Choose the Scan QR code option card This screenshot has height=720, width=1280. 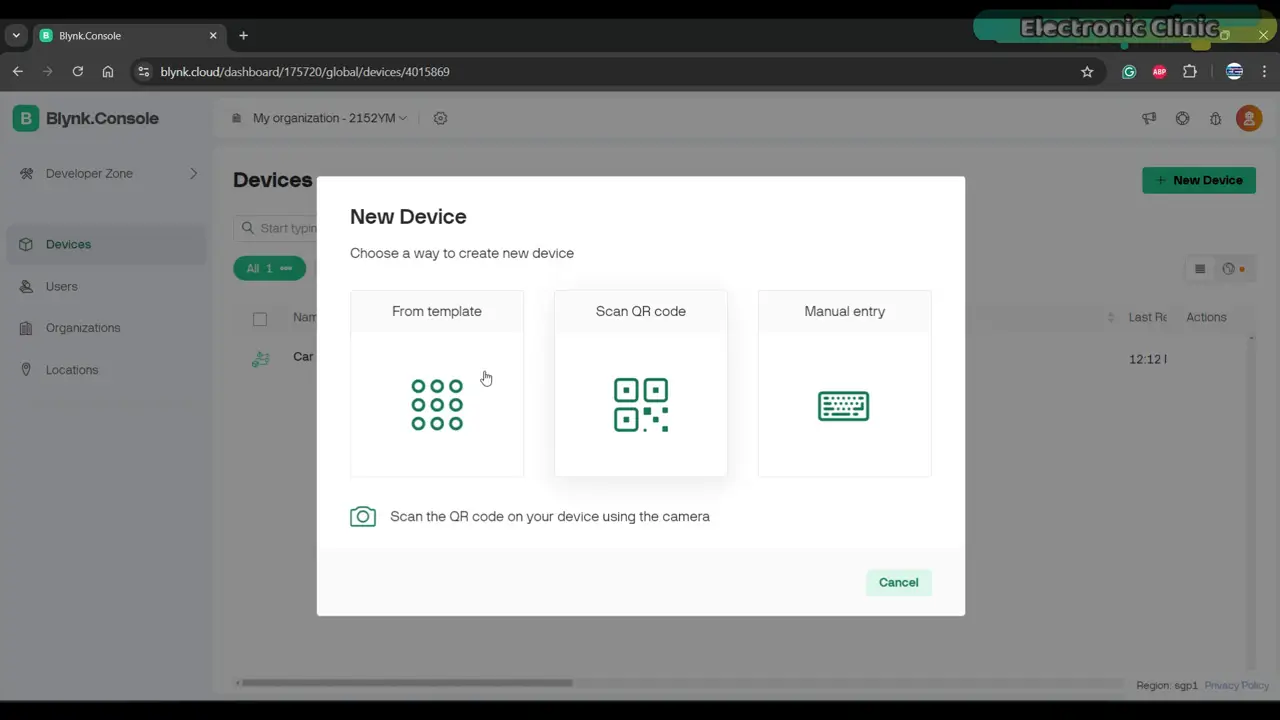point(641,383)
